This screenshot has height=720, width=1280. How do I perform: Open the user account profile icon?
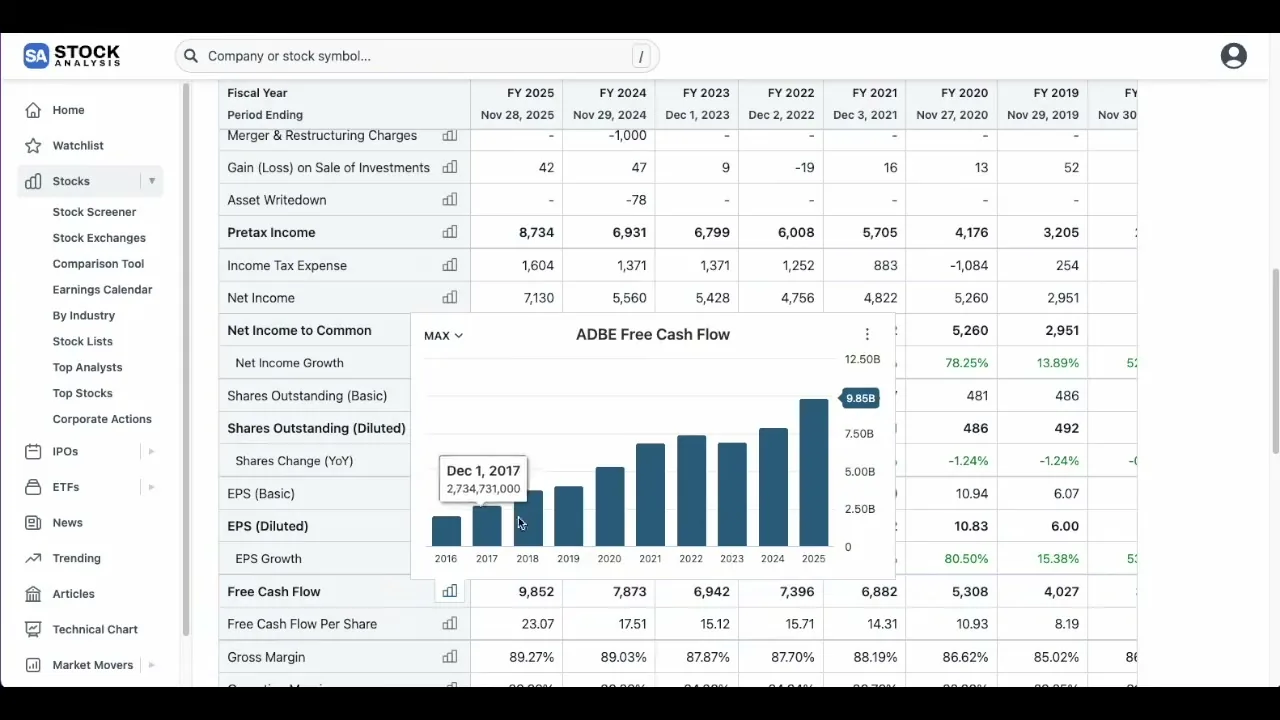point(1234,56)
